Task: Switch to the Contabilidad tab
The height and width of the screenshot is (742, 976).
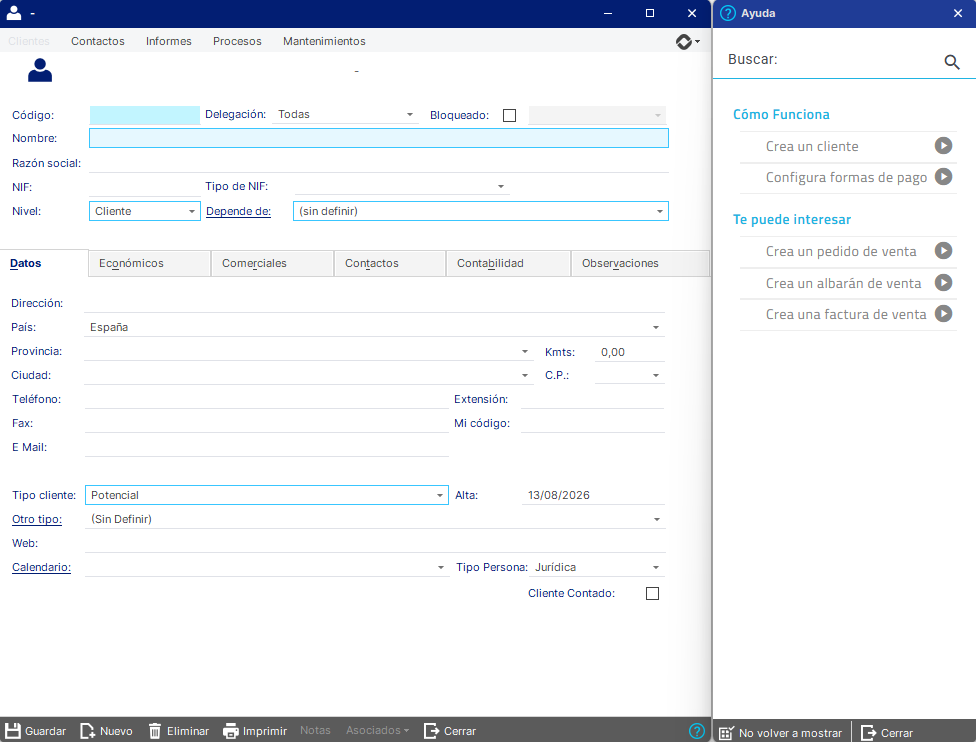Action: pos(508,263)
